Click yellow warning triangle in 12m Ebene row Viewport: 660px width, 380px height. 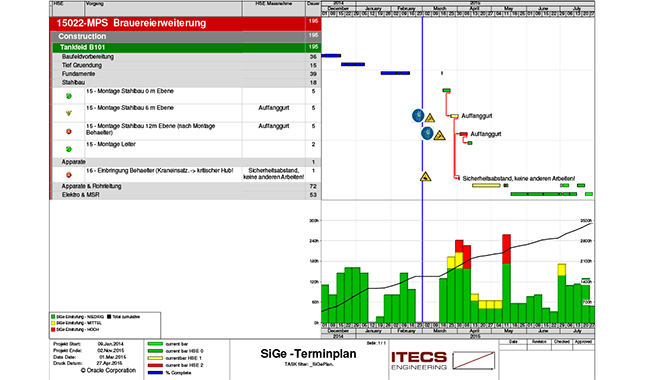439,136
